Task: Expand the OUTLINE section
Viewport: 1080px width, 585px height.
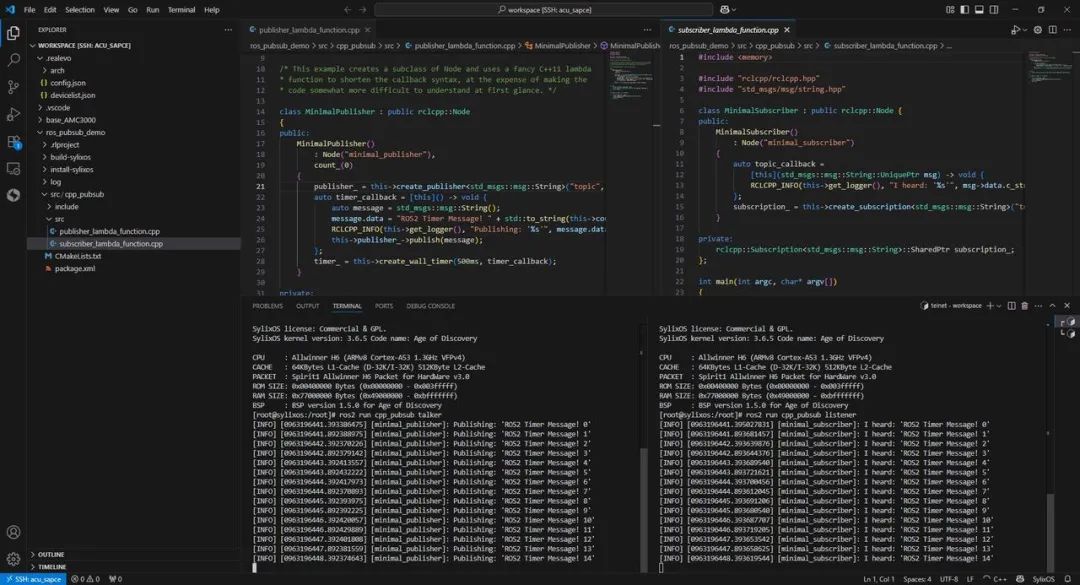Action: pyautogui.click(x=50, y=554)
